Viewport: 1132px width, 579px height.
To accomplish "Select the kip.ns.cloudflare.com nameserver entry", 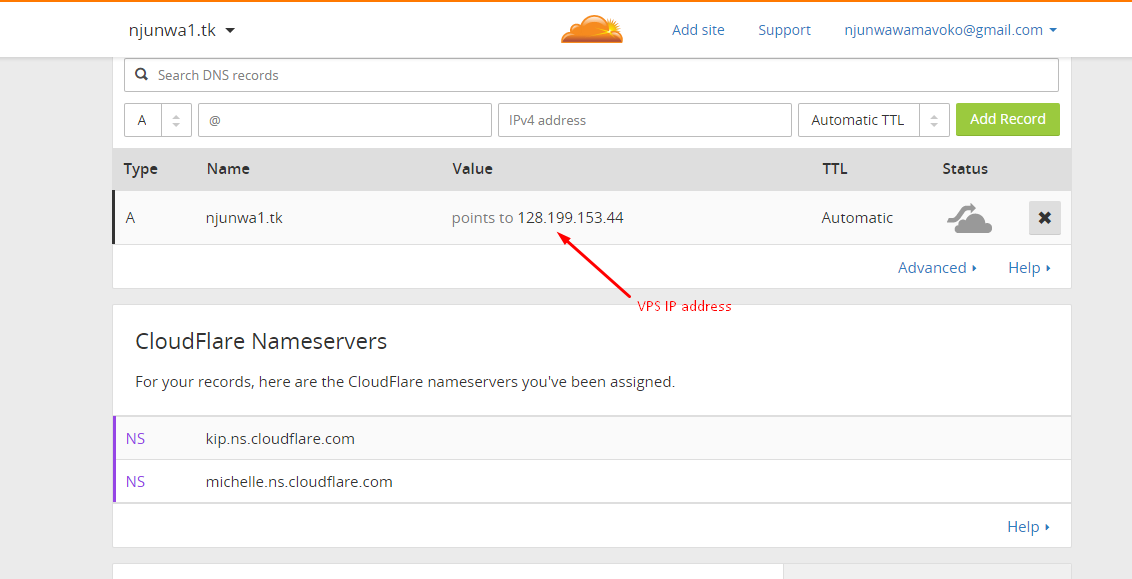I will [x=280, y=439].
